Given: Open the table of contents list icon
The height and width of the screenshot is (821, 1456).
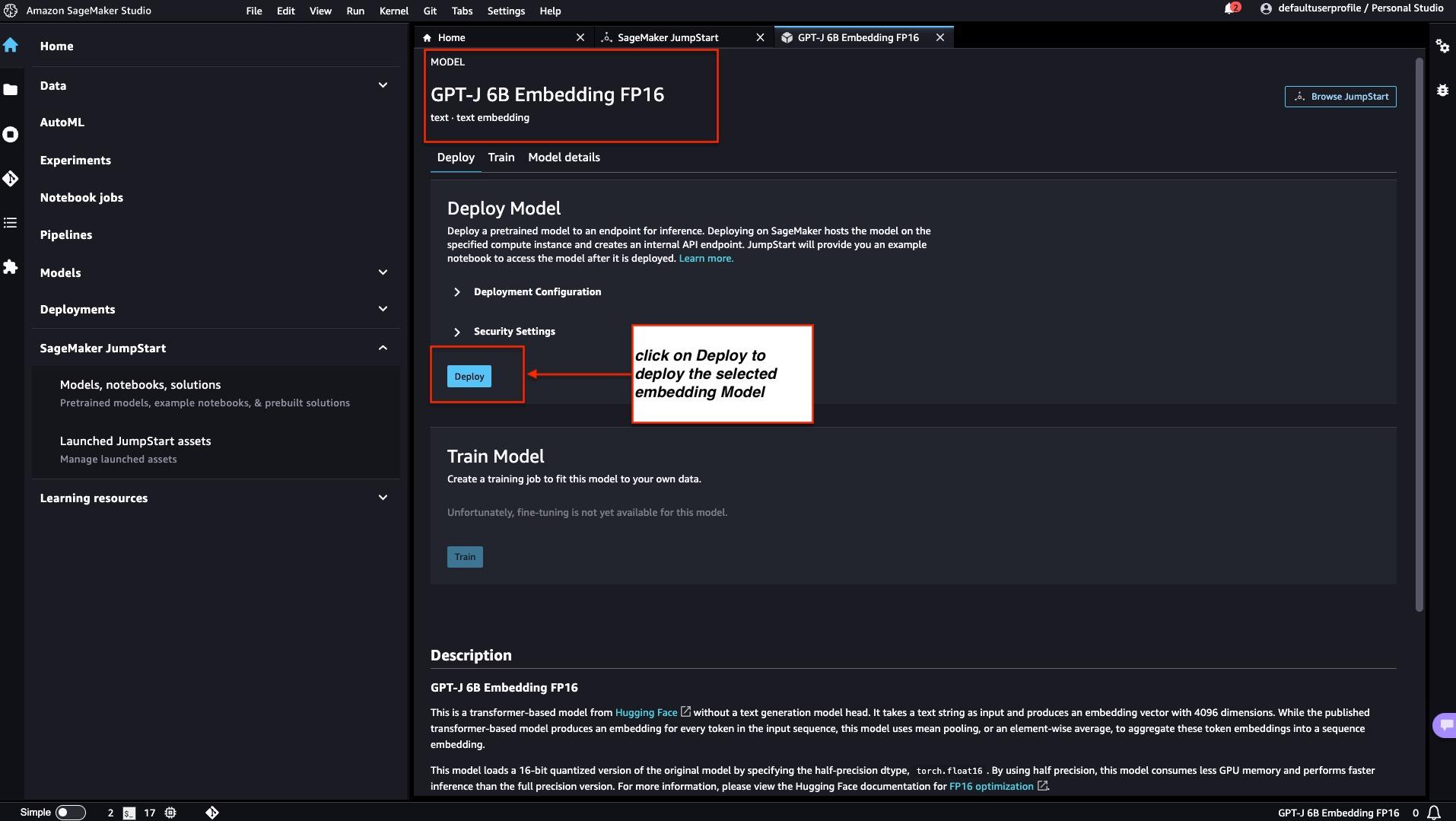Looking at the screenshot, I should coord(11,223).
